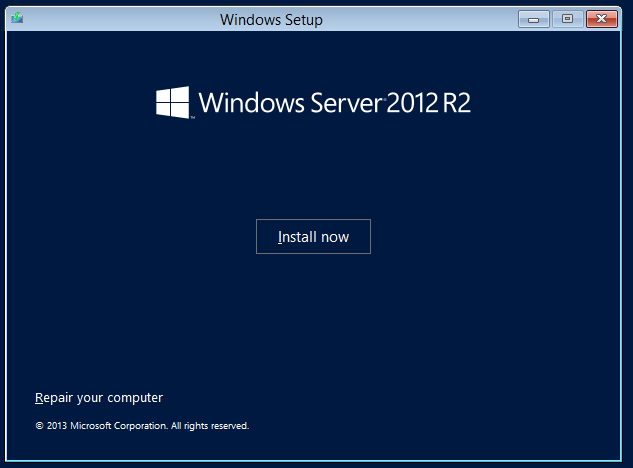The width and height of the screenshot is (633, 468).
Task: Maximize the Windows Setup window
Action: tap(568, 19)
